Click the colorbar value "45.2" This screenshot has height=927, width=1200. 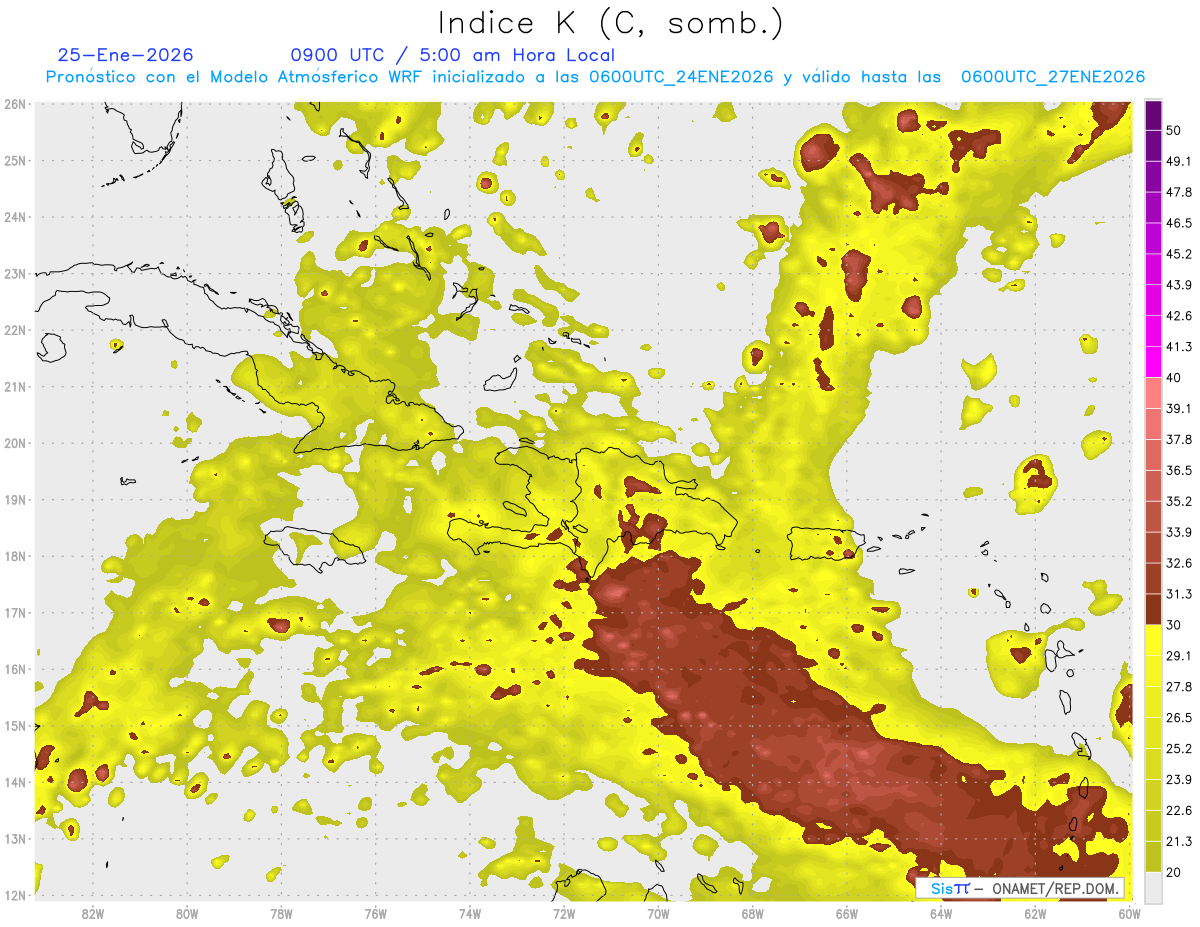click(1178, 254)
